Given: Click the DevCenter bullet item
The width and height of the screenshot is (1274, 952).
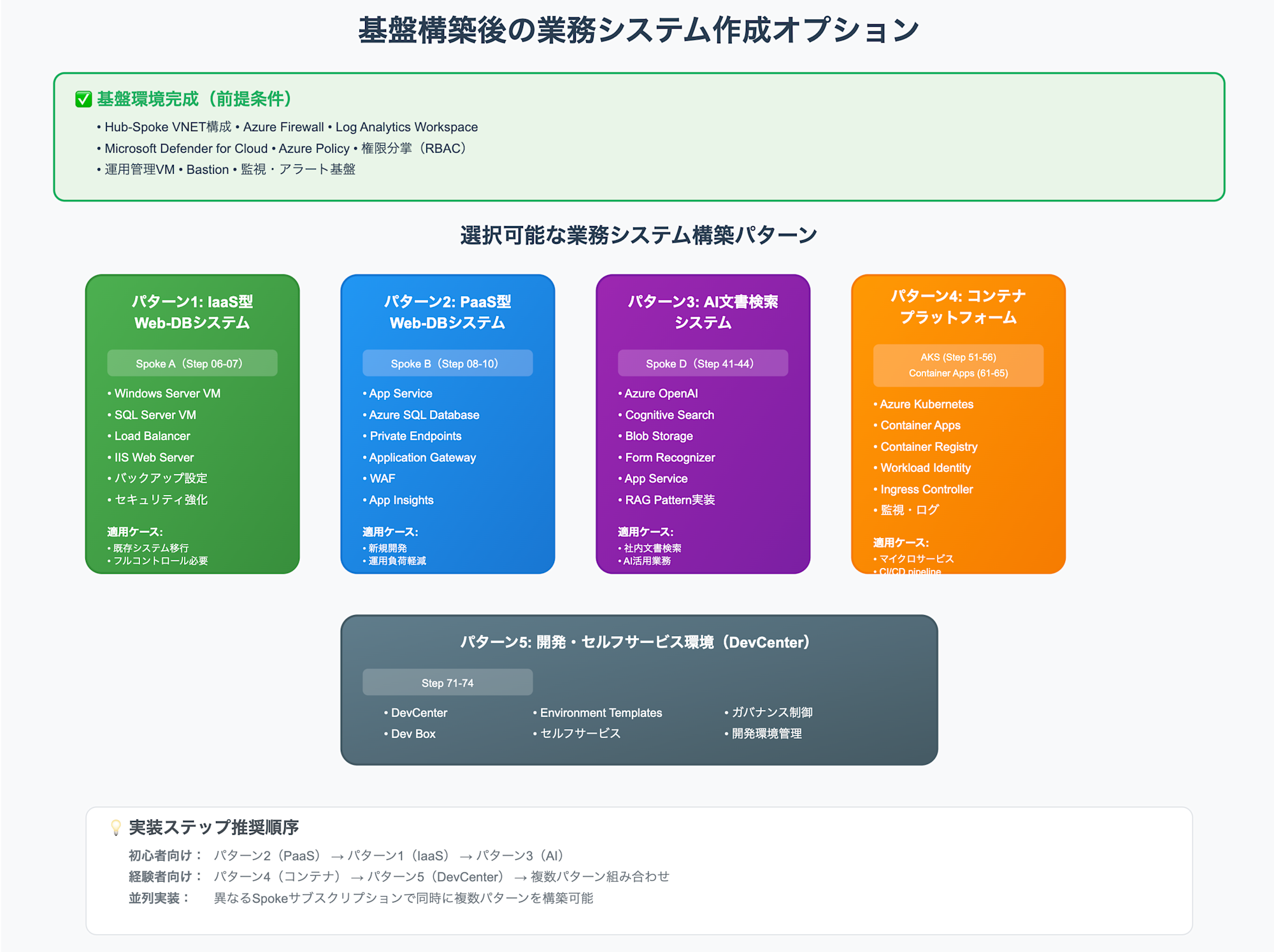Looking at the screenshot, I should 415,713.
